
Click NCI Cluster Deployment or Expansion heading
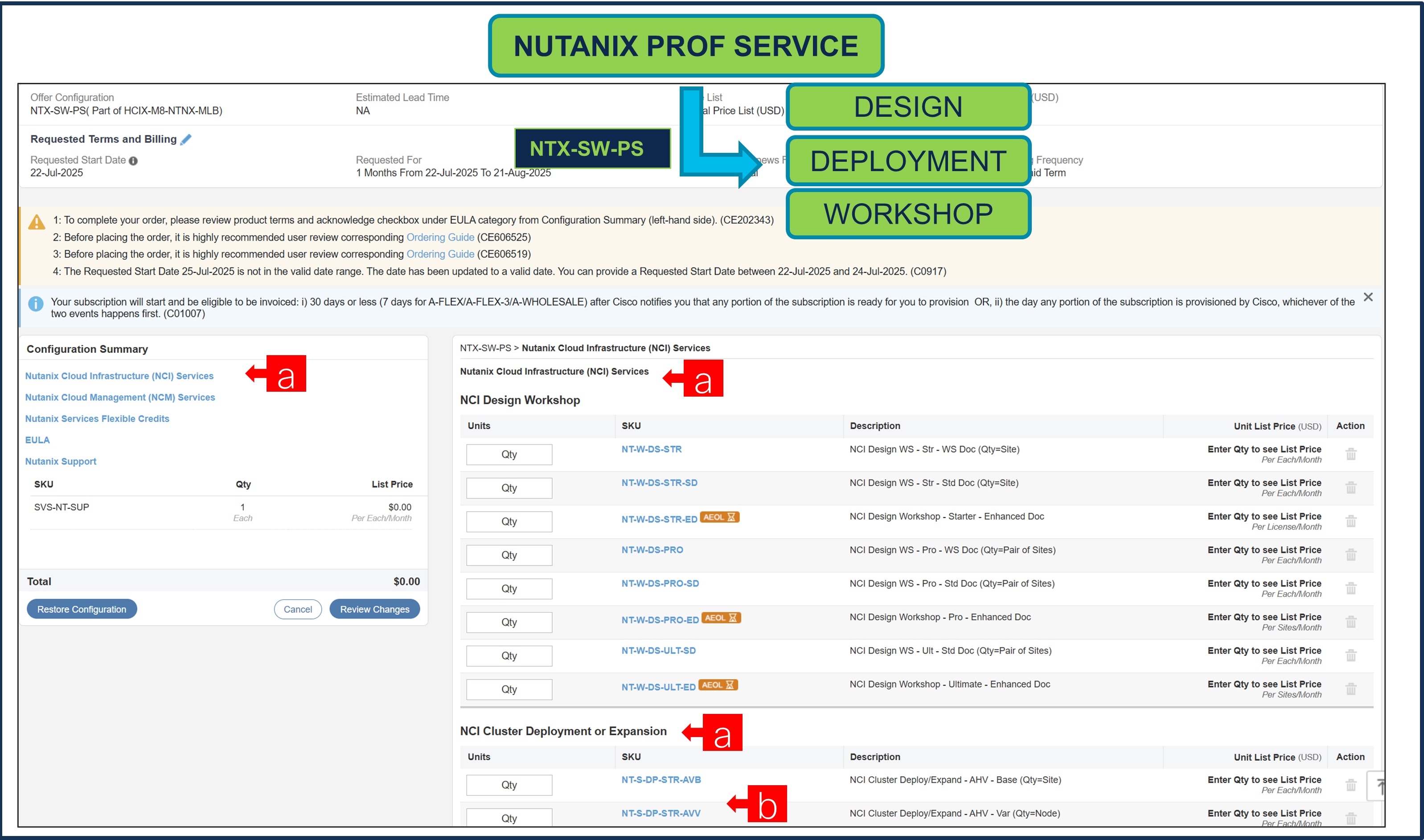[563, 731]
